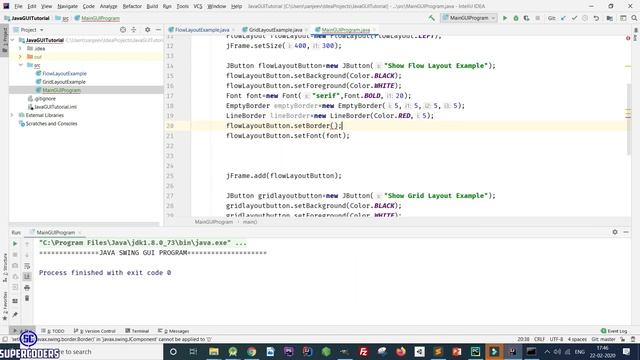Expand the out folder
The height and width of the screenshot is (360, 640).
coord(20,57)
